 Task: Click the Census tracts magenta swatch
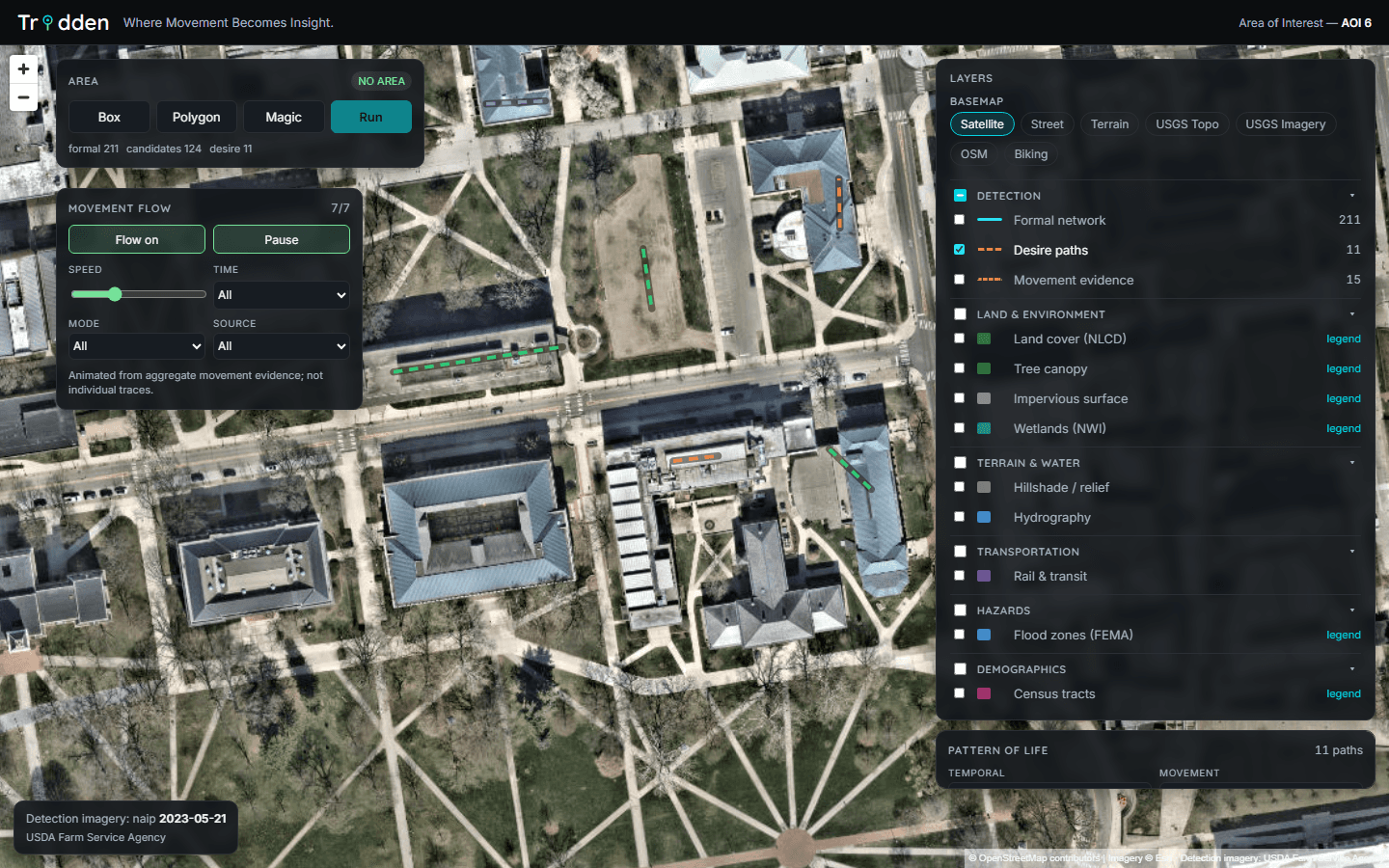(x=984, y=693)
